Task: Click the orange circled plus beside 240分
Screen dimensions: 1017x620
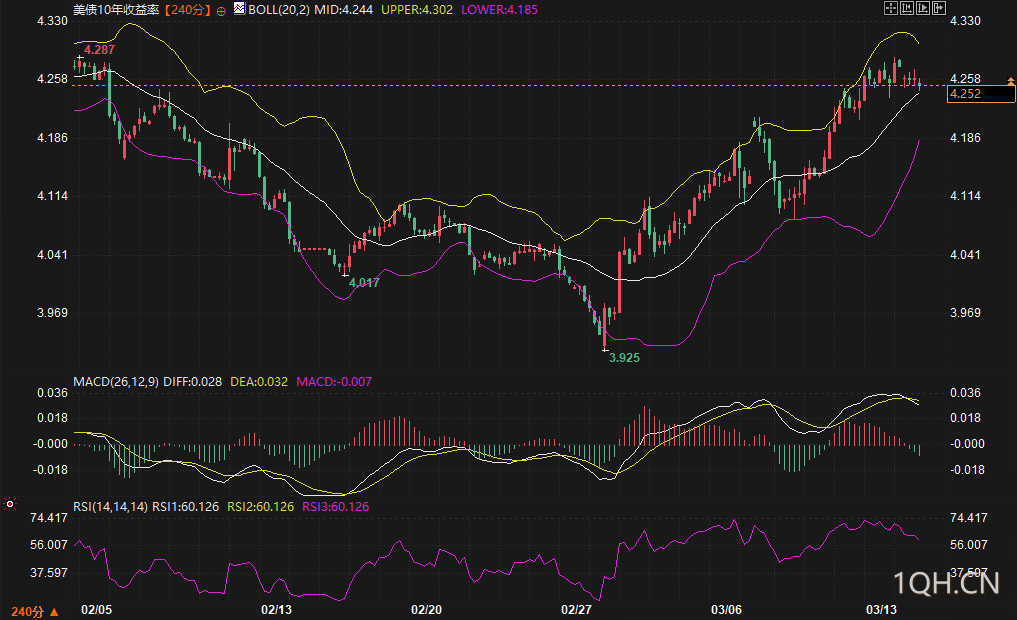Action: click(x=221, y=8)
